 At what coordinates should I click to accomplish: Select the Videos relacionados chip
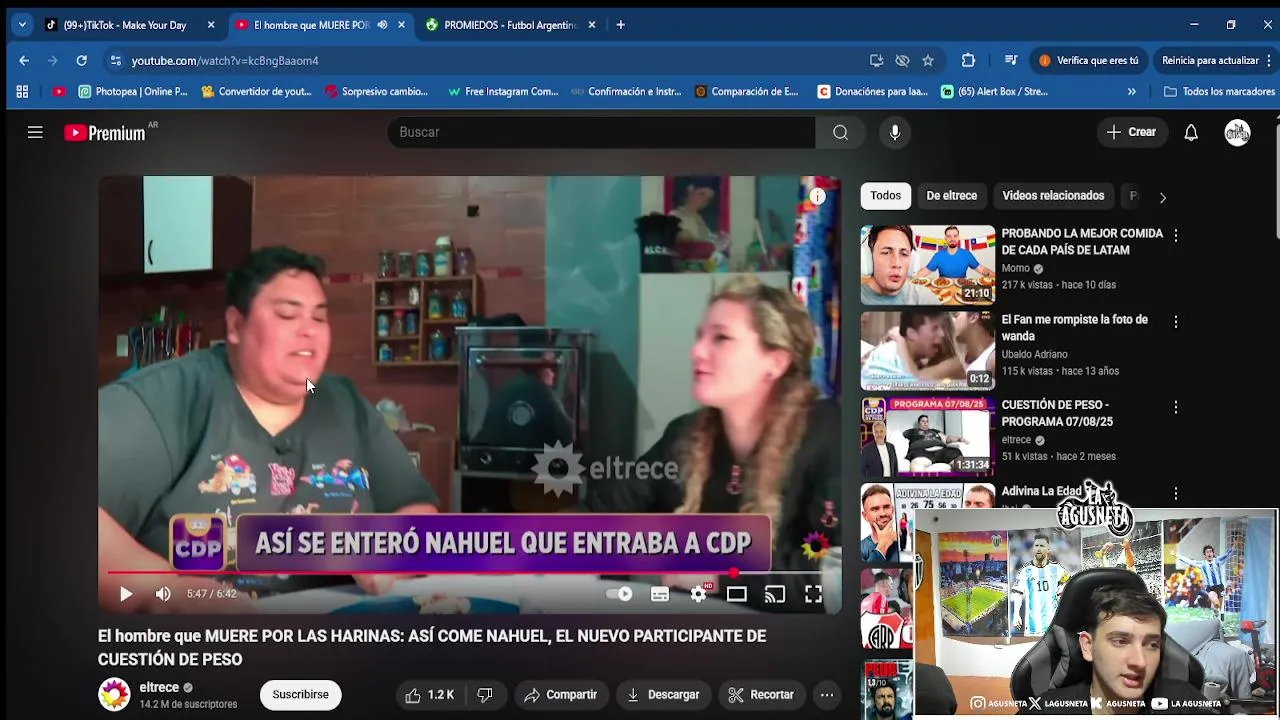1053,196
